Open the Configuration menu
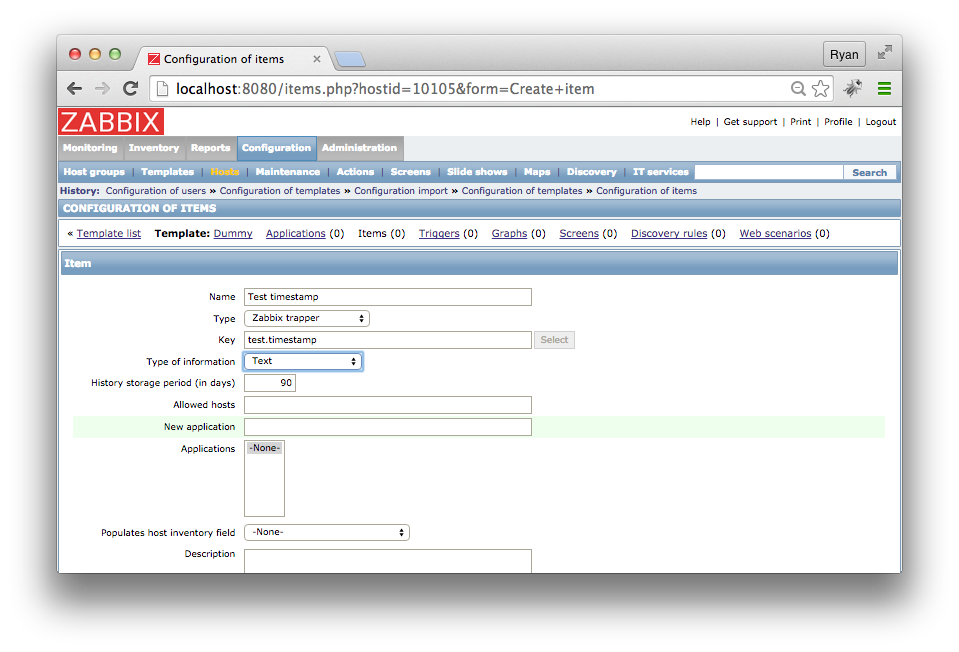 click(x=276, y=148)
